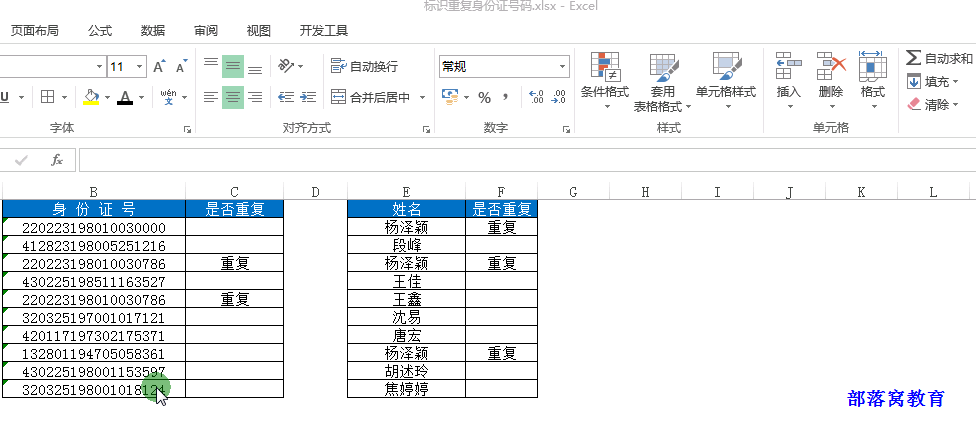Viewport: 976px width, 428px height.
Task: Expand borders dropdown arrow
Action: click(64, 98)
